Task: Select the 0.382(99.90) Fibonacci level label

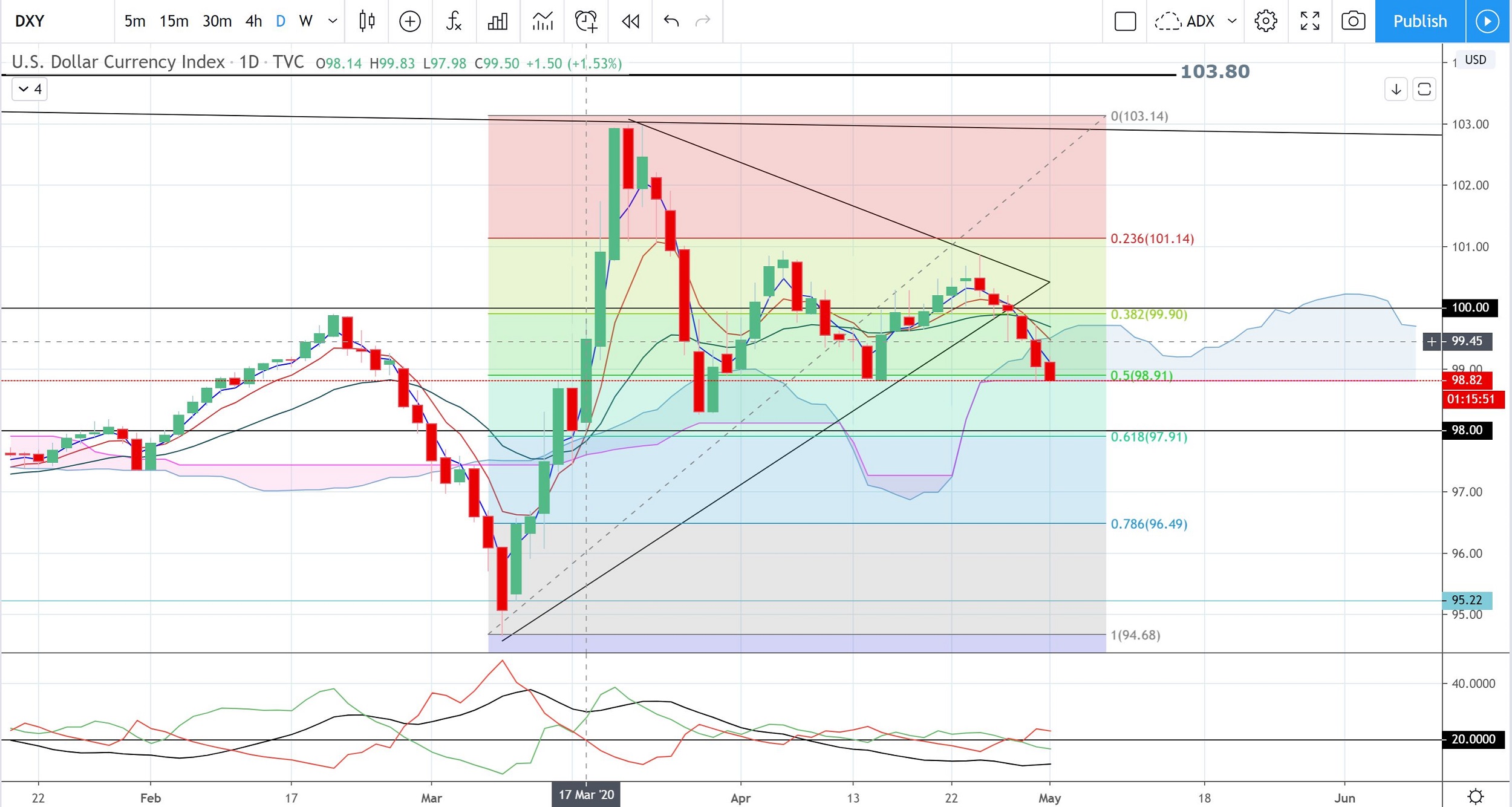Action: coord(1149,315)
